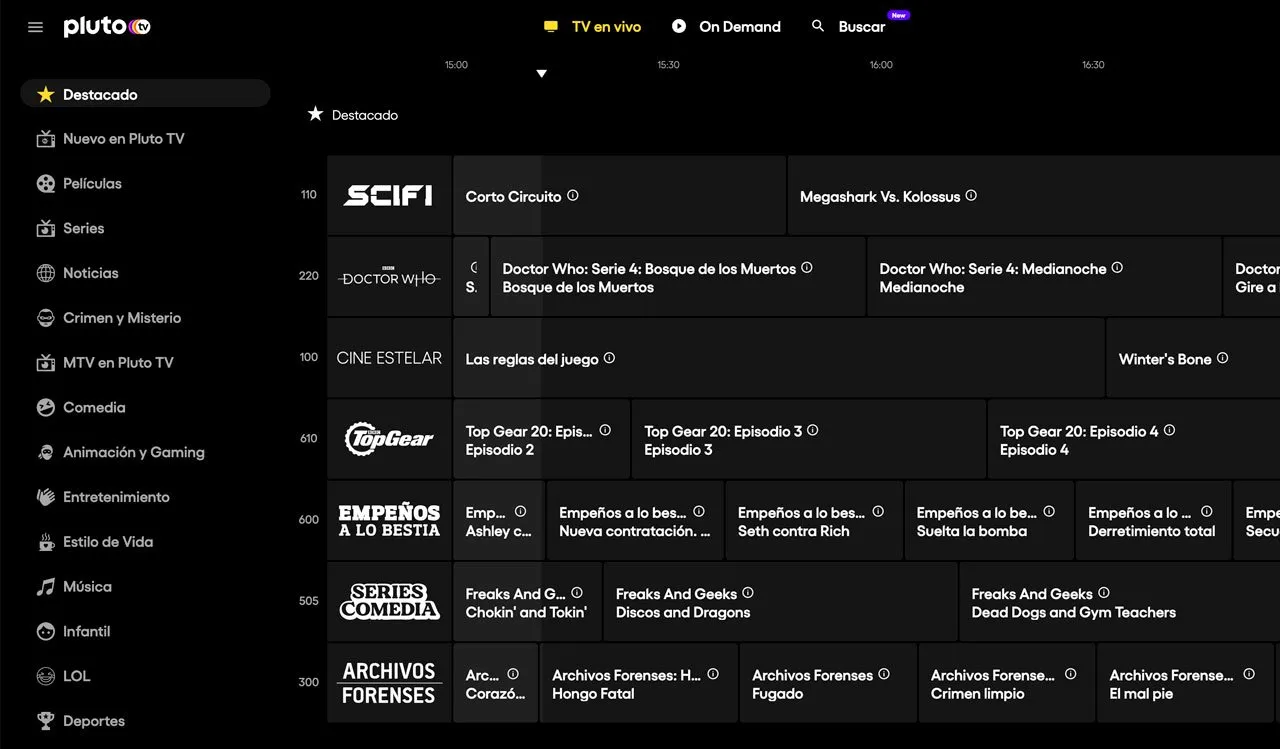Open Buscar search

[848, 27]
